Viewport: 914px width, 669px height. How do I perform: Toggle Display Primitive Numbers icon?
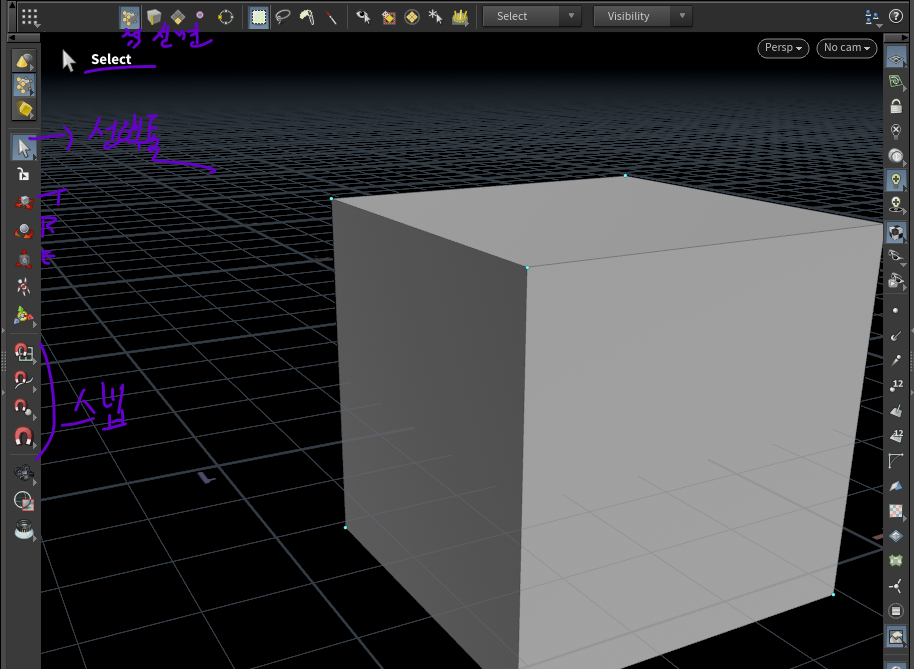click(x=896, y=435)
